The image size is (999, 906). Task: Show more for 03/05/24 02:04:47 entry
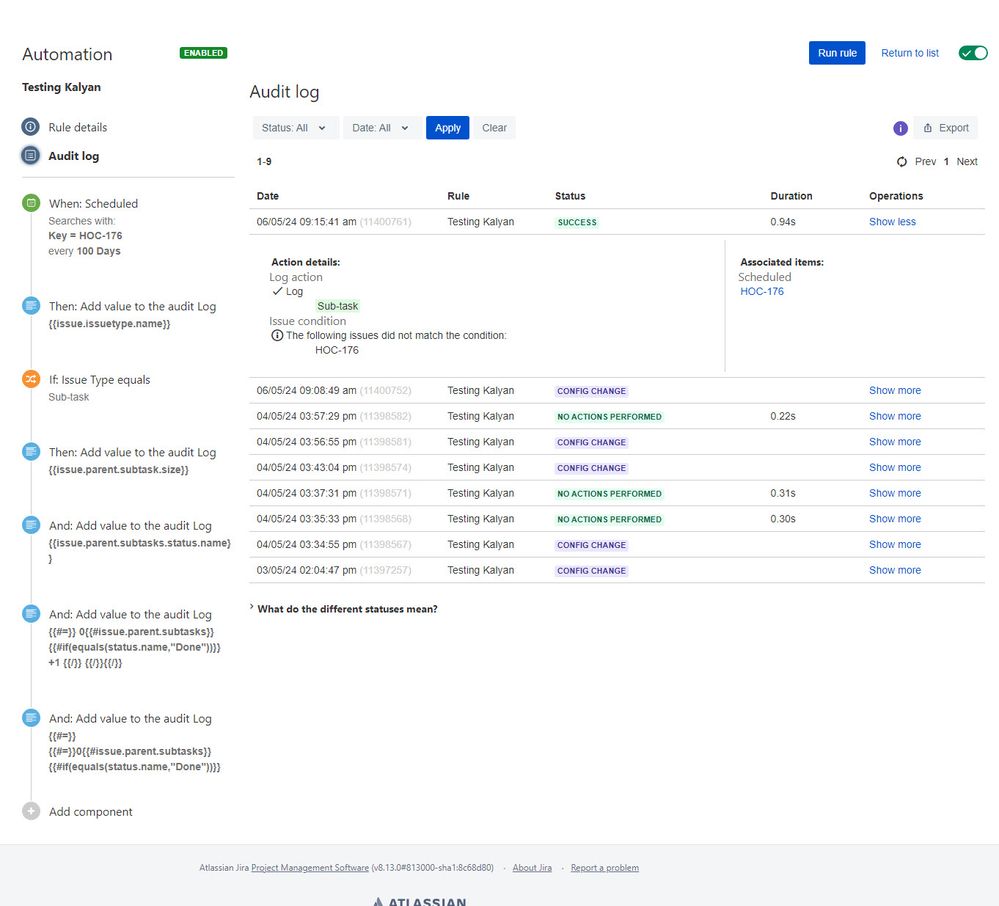(895, 570)
